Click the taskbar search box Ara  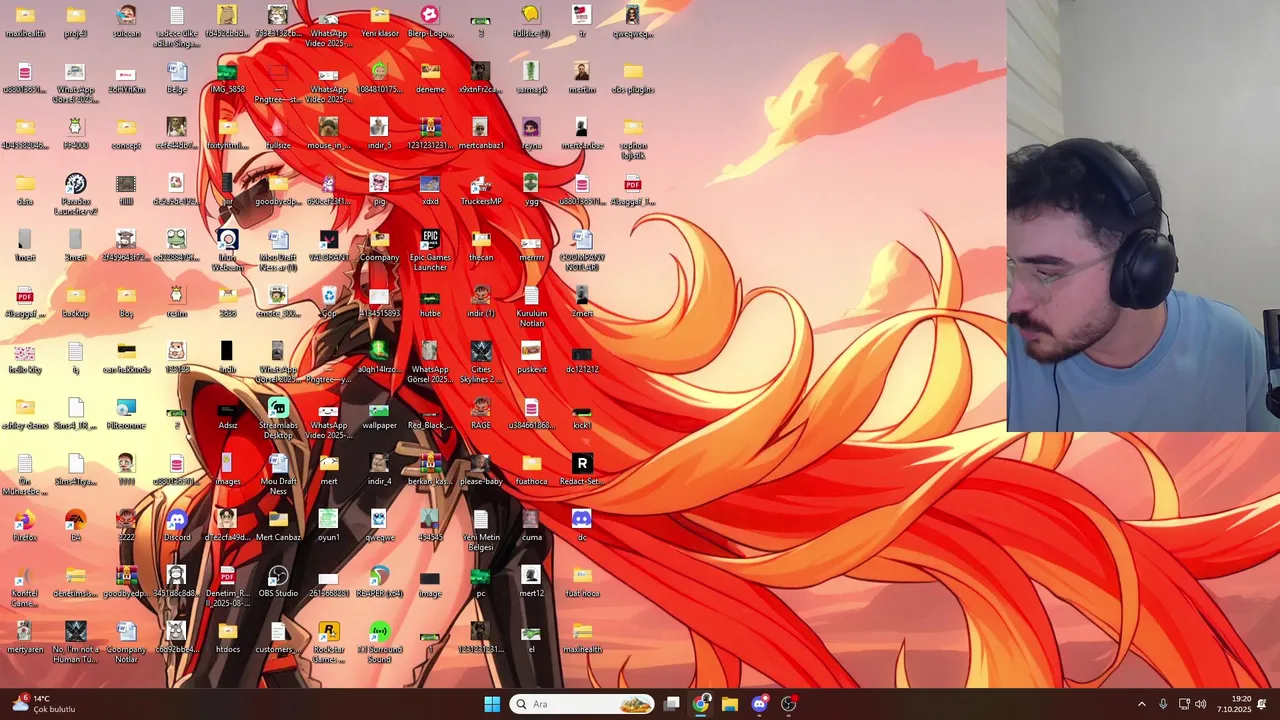click(x=582, y=704)
